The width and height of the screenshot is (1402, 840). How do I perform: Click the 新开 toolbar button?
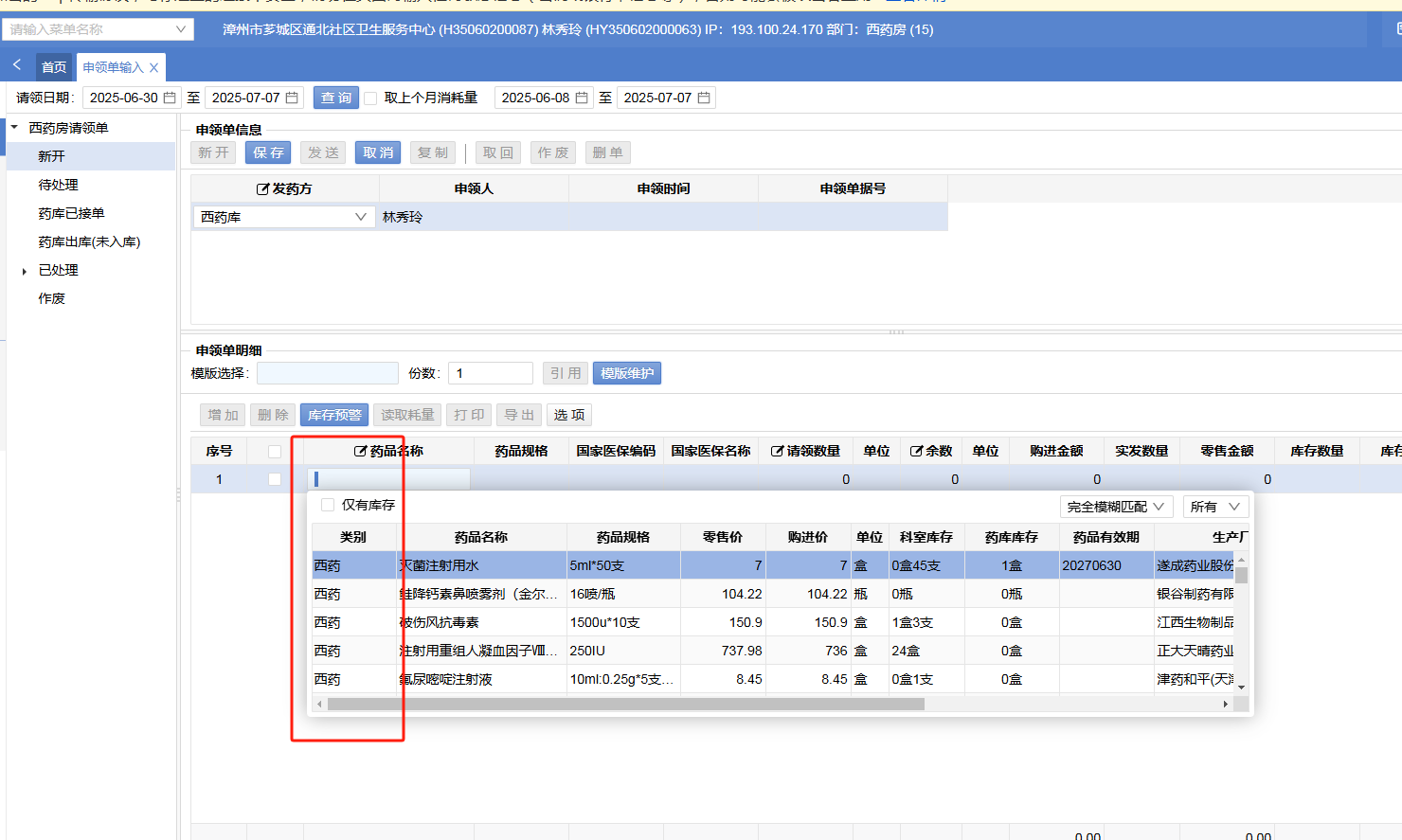tap(213, 152)
